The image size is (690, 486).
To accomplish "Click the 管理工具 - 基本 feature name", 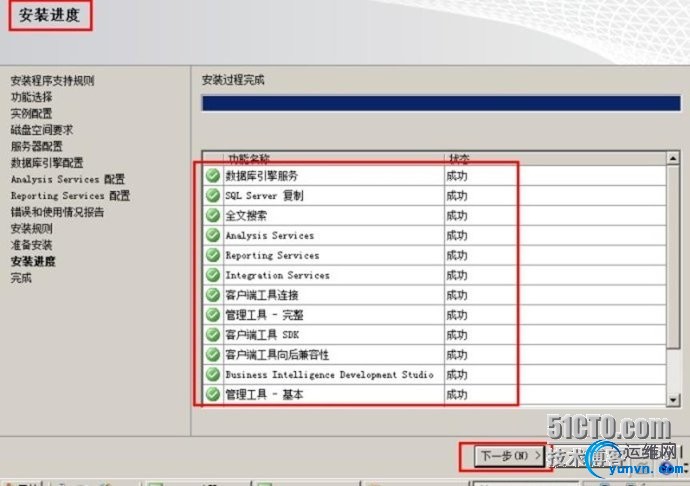I will tap(264, 394).
